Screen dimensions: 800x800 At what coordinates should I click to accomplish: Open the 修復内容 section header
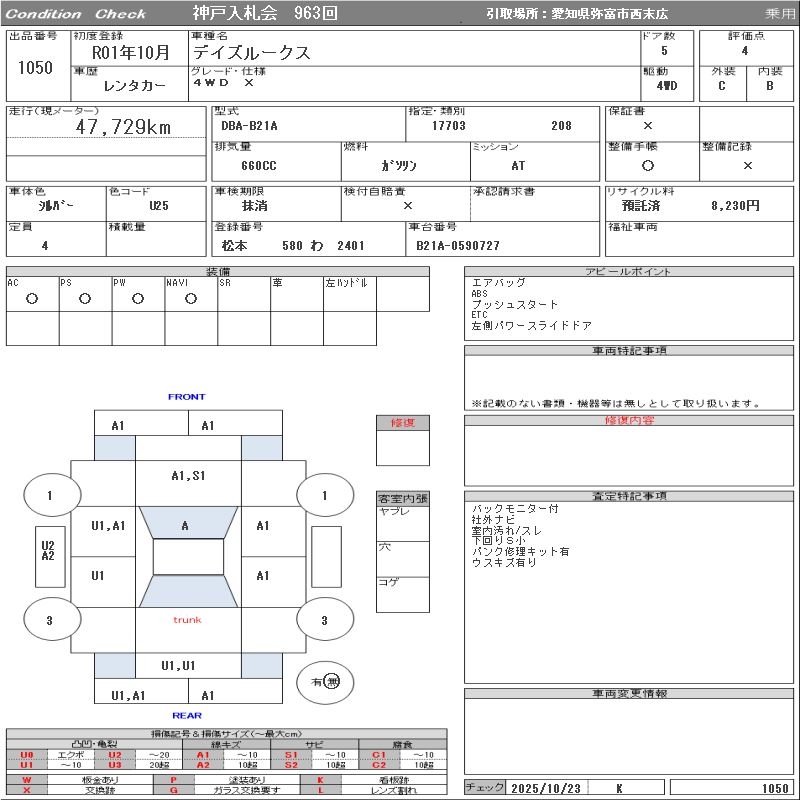click(x=630, y=421)
